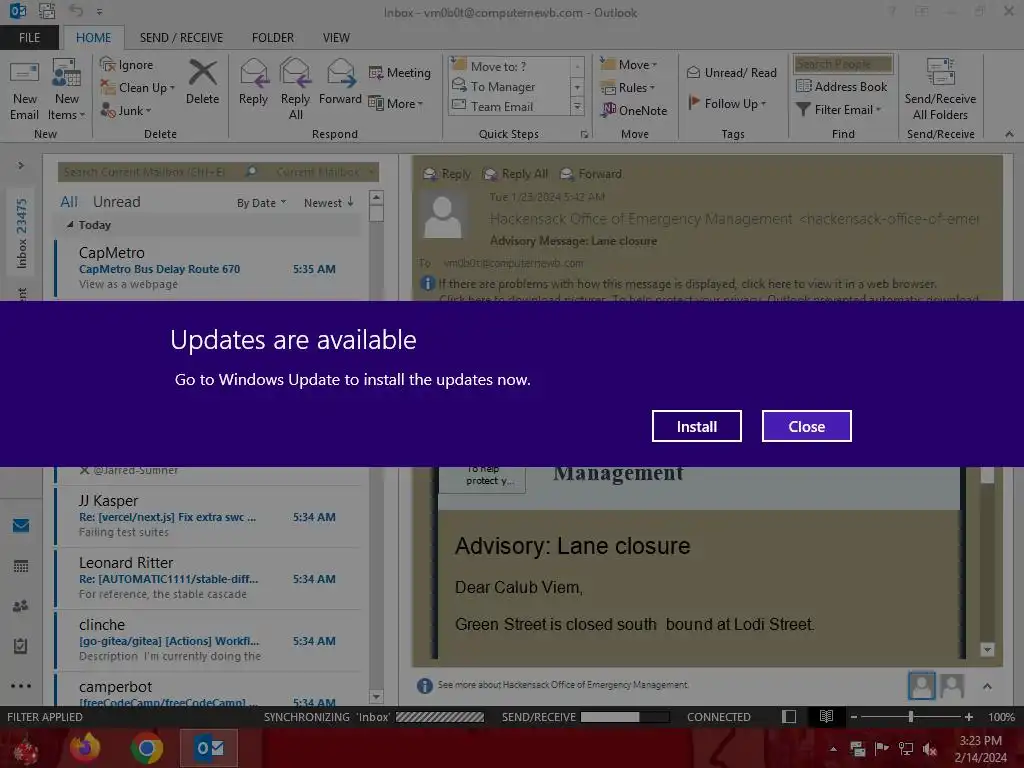Open the More respond options dropdown
1024x768 pixels.
[x=396, y=103]
